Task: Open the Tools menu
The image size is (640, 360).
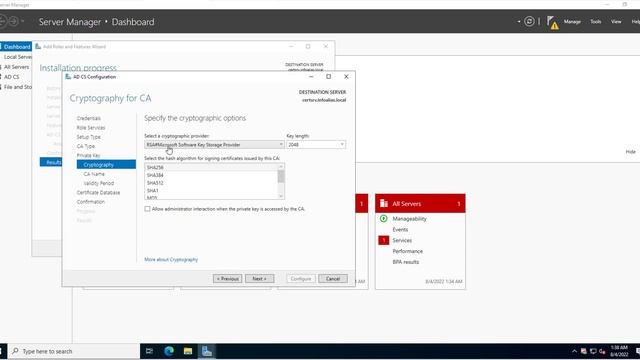Action: point(596,22)
